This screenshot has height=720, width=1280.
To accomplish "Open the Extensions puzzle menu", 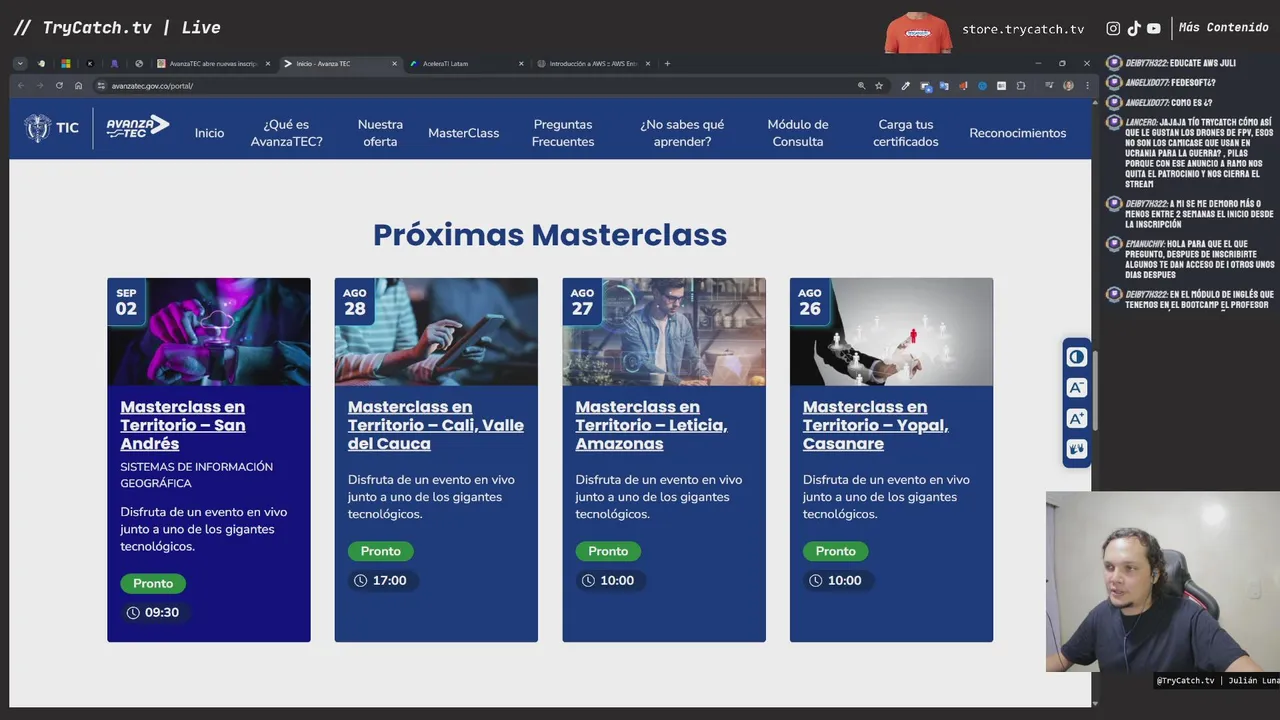I will coord(1021,86).
